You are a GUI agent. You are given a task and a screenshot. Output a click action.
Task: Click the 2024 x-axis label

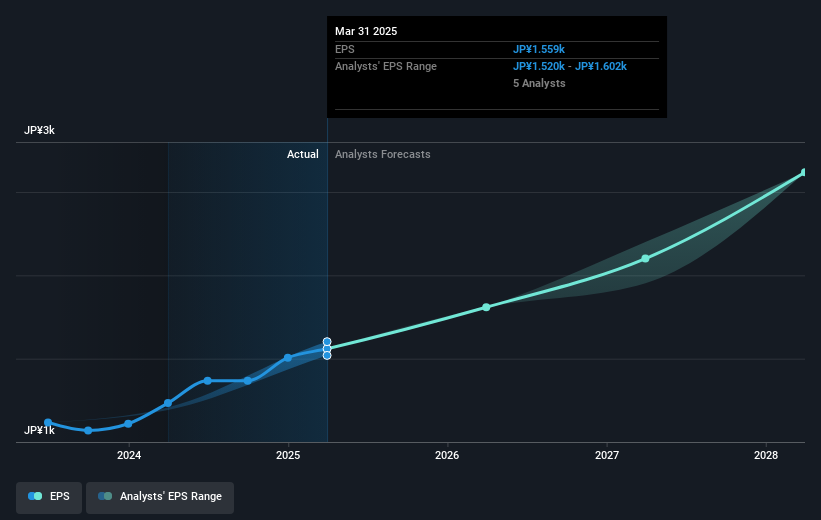point(129,455)
